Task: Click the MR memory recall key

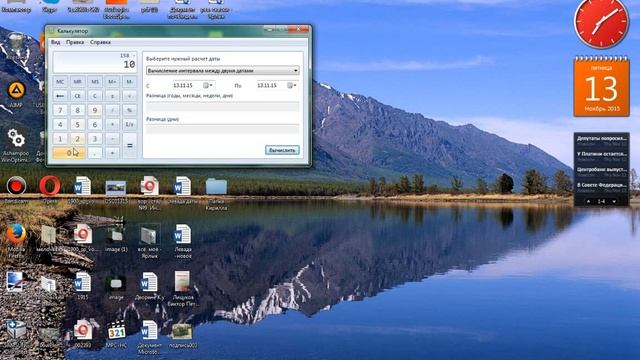Action: coord(77,82)
